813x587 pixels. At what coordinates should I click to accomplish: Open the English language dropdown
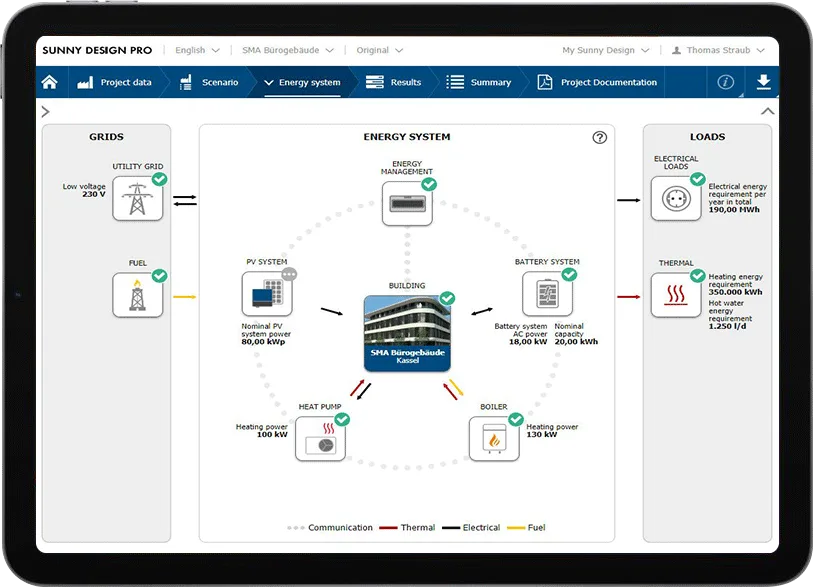[197, 50]
